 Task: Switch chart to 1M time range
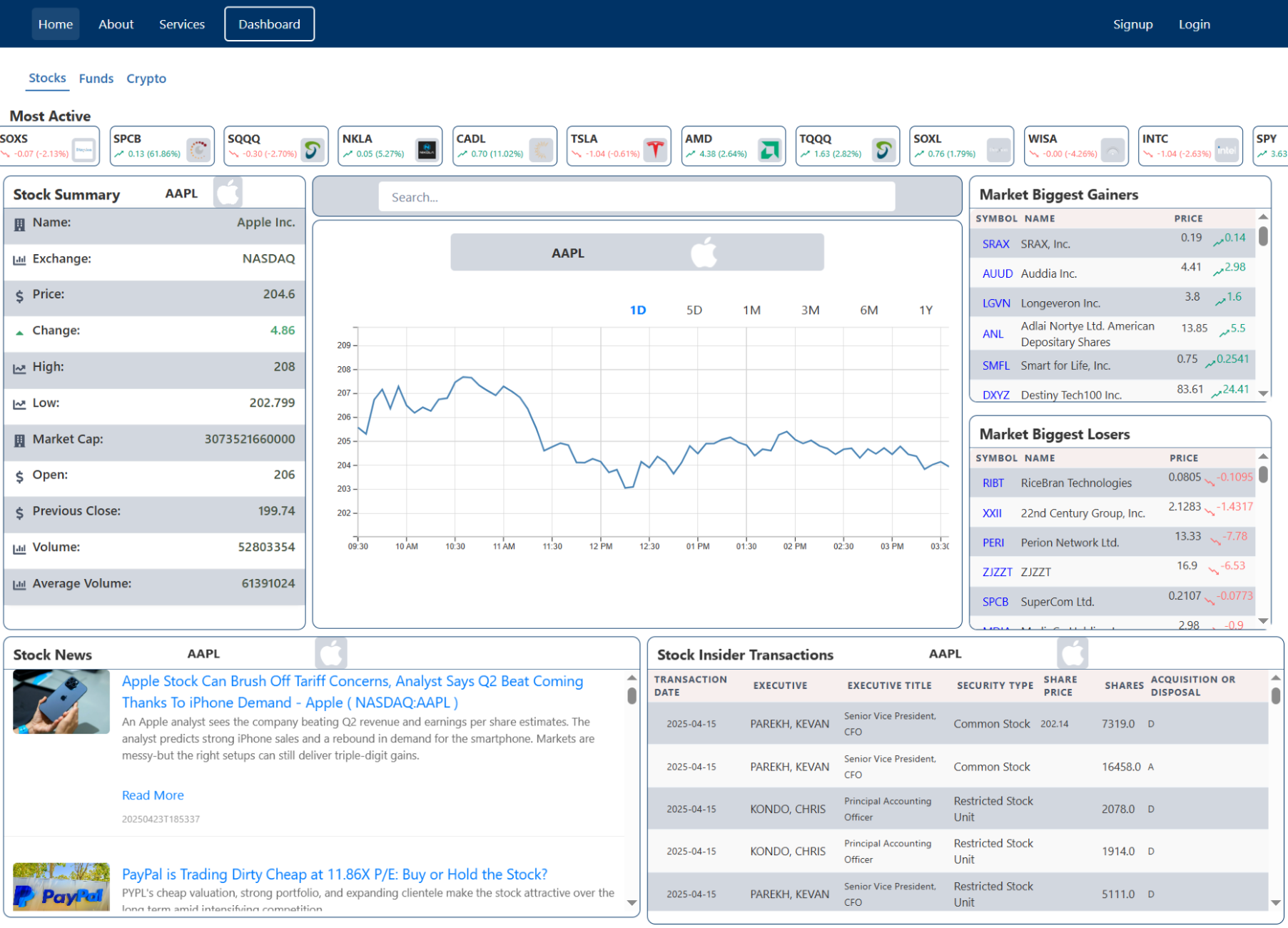tap(751, 311)
